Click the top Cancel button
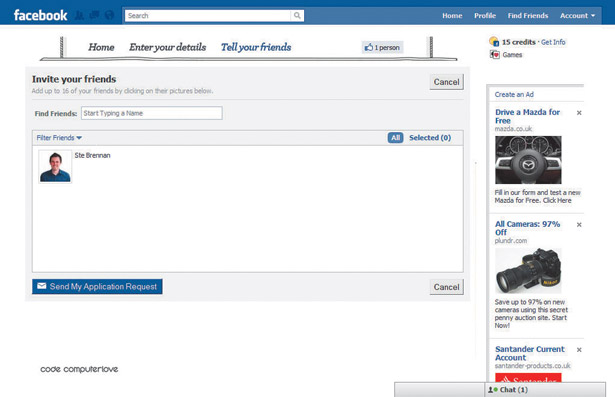The image size is (615, 397). [446, 82]
